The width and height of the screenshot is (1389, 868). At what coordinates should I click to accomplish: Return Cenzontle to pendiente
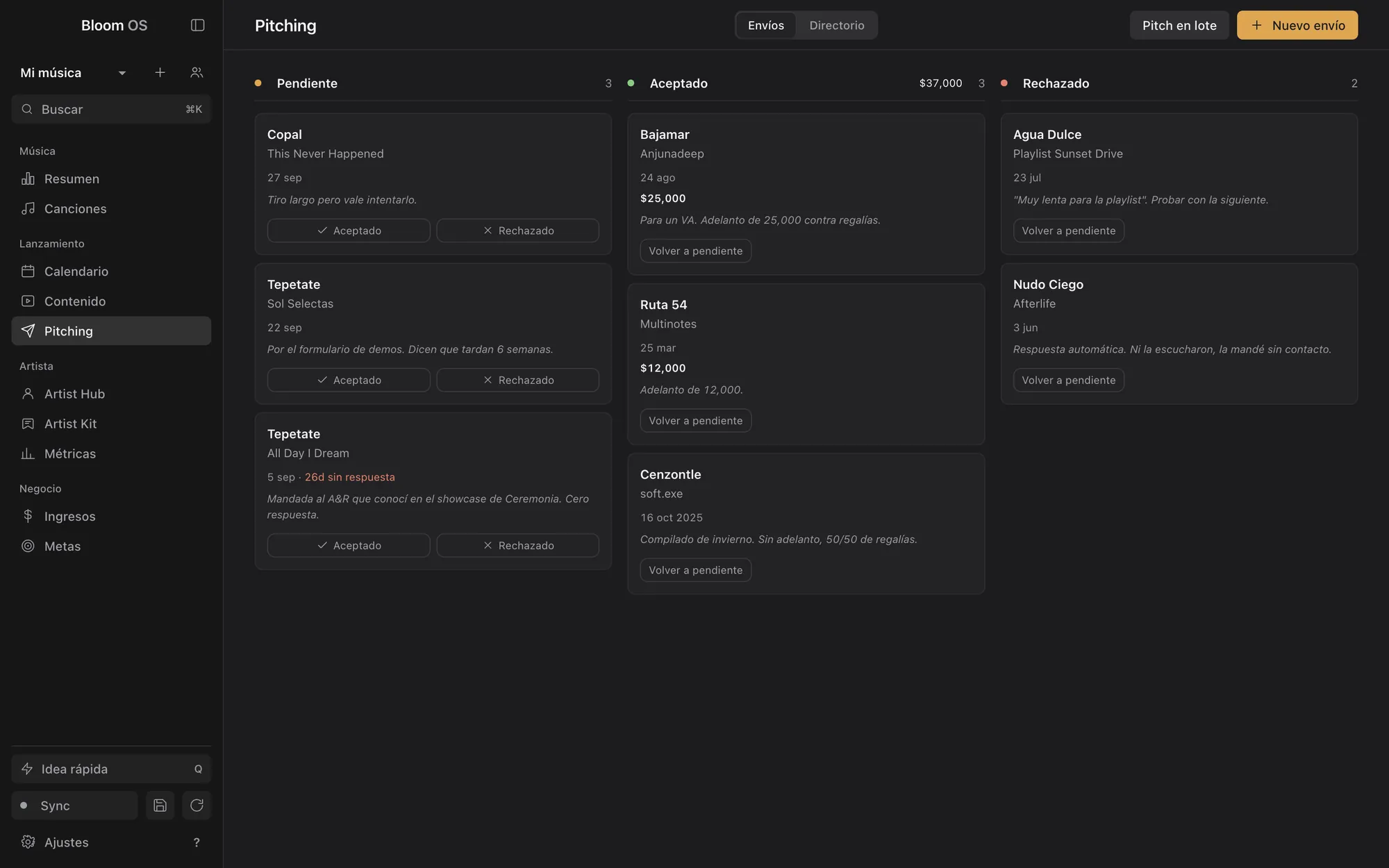pos(695,569)
